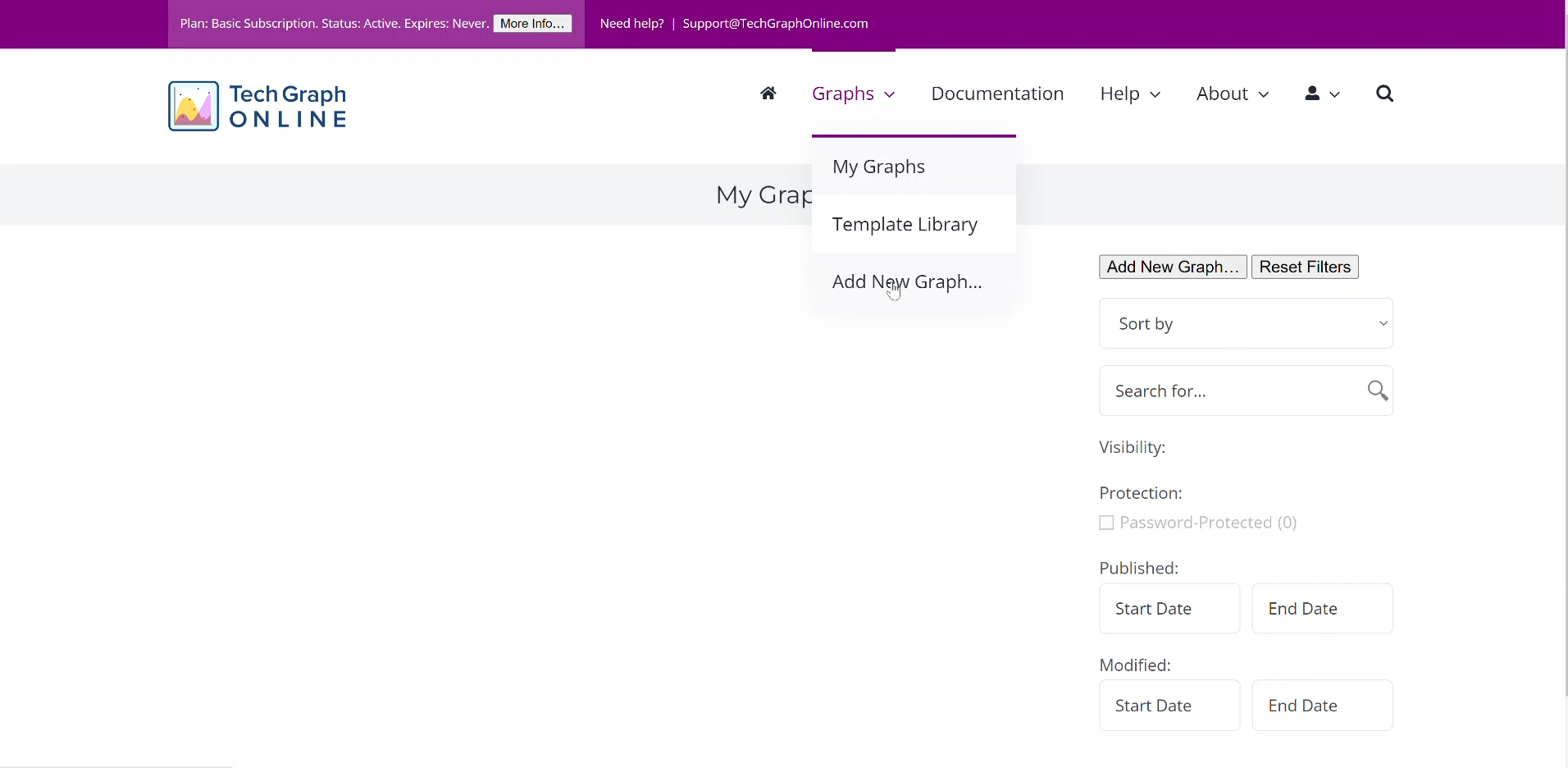Click the Modified End Date field
1568x768 pixels.
coord(1322,706)
